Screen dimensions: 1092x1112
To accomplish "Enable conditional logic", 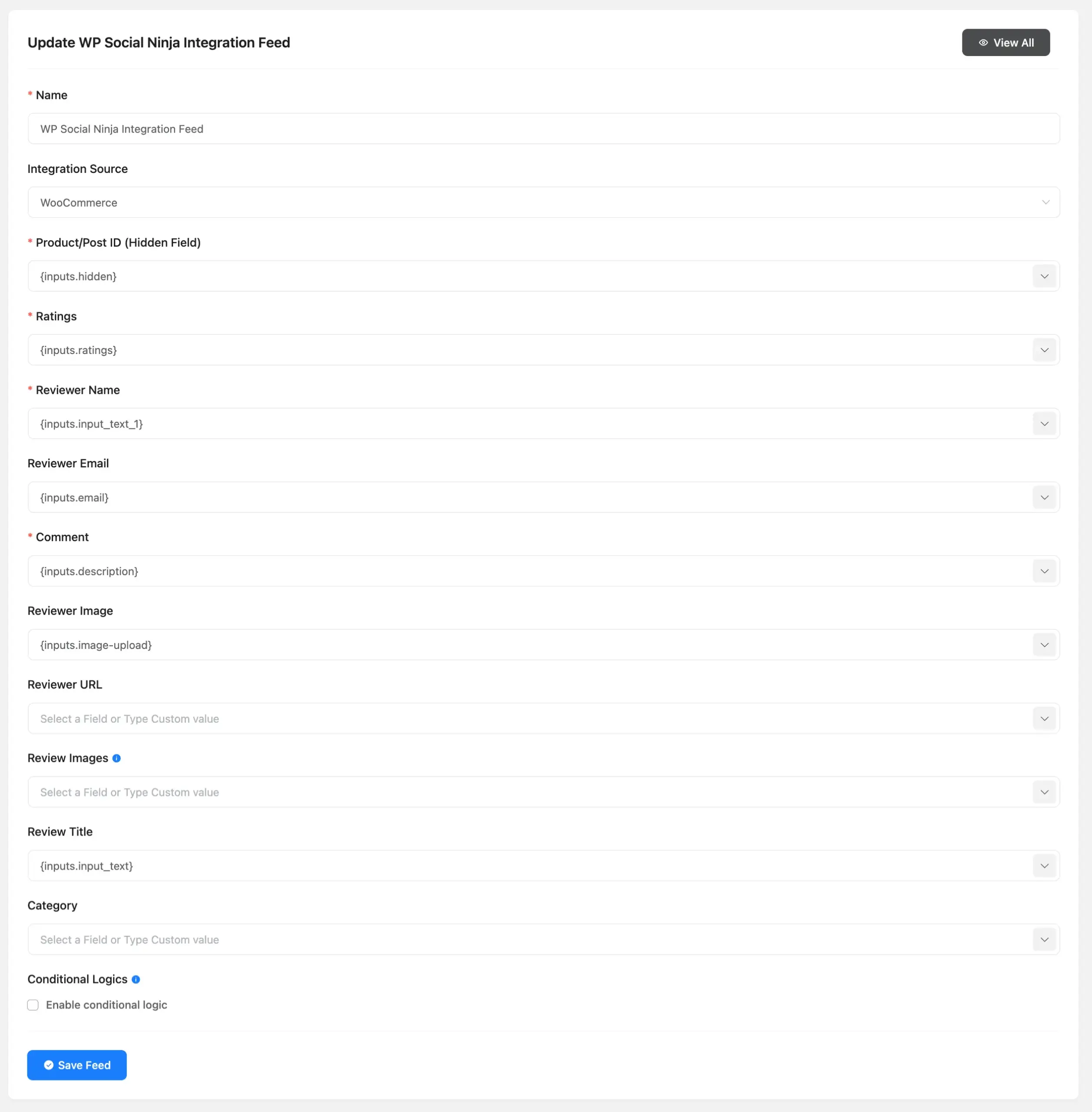I will 33,1005.
